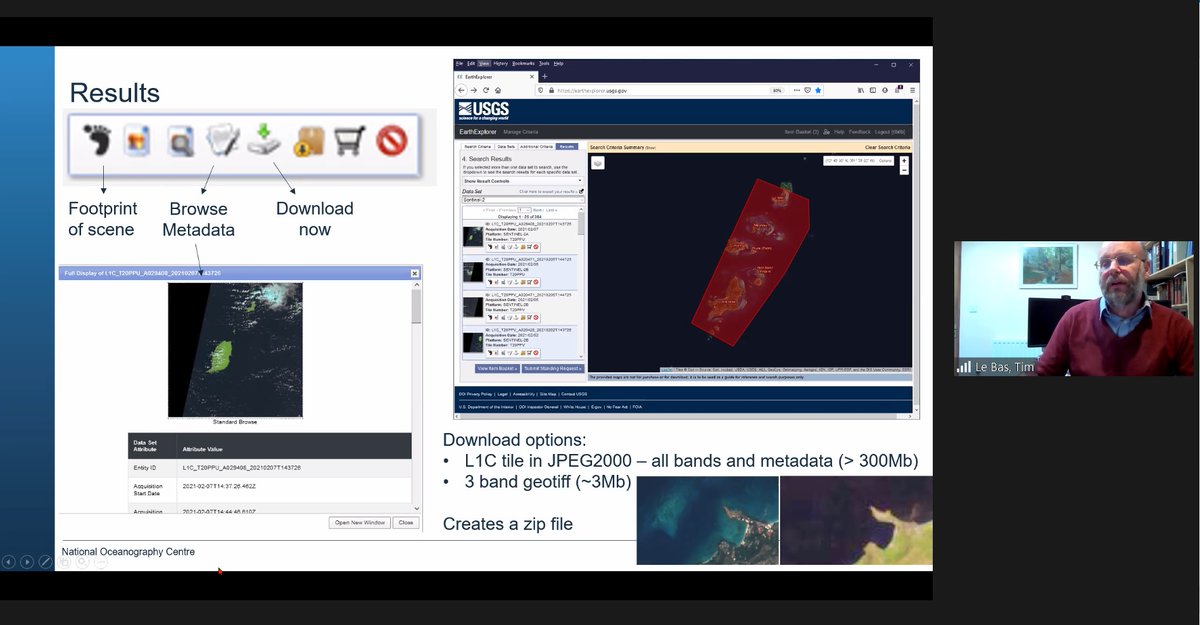Switch to the Data Sets tab
Screen dimensions: 1200x625
[505, 146]
